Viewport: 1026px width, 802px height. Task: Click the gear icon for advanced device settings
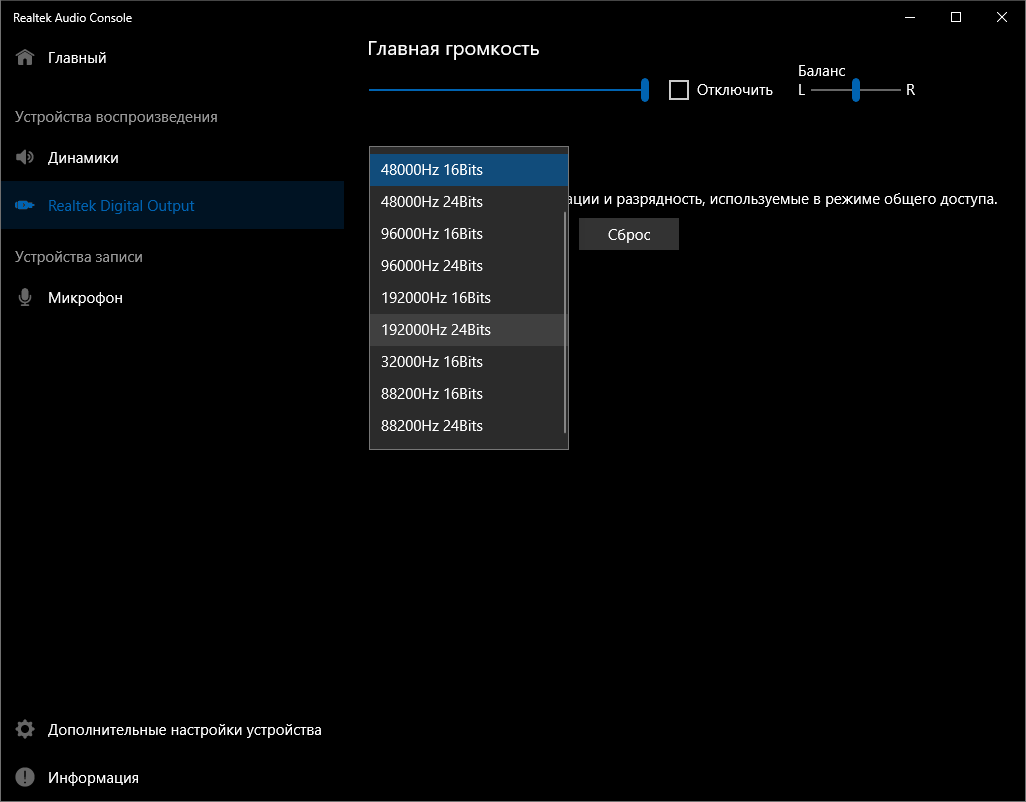[25, 730]
